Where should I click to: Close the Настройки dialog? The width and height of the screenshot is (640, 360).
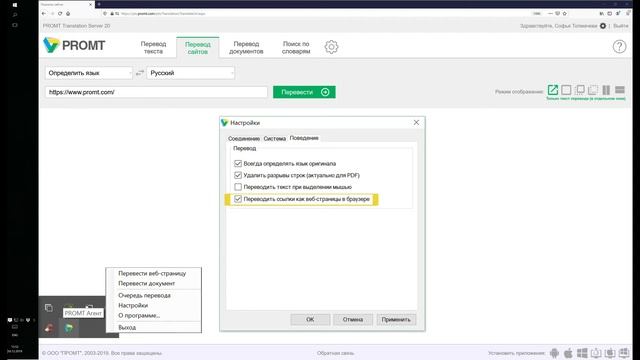[x=416, y=122]
